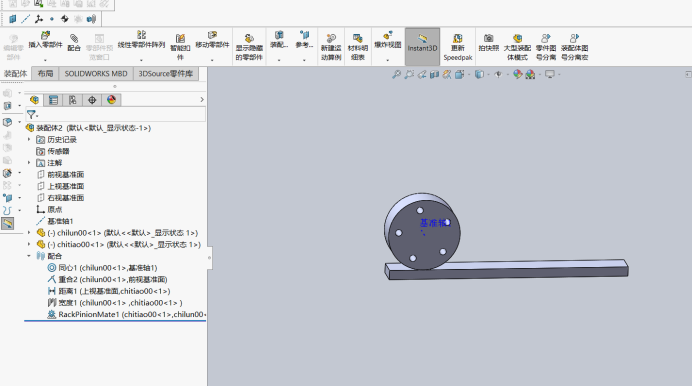Viewport: 693px width, 386px height.
Task: Open Bill of Materials (材料明细表)
Action: point(358,47)
